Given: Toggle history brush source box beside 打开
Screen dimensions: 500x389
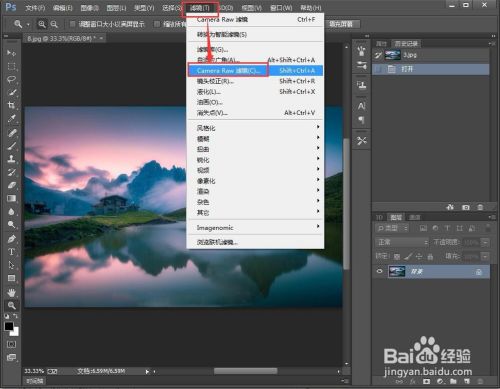Looking at the screenshot, I should click(x=378, y=69).
